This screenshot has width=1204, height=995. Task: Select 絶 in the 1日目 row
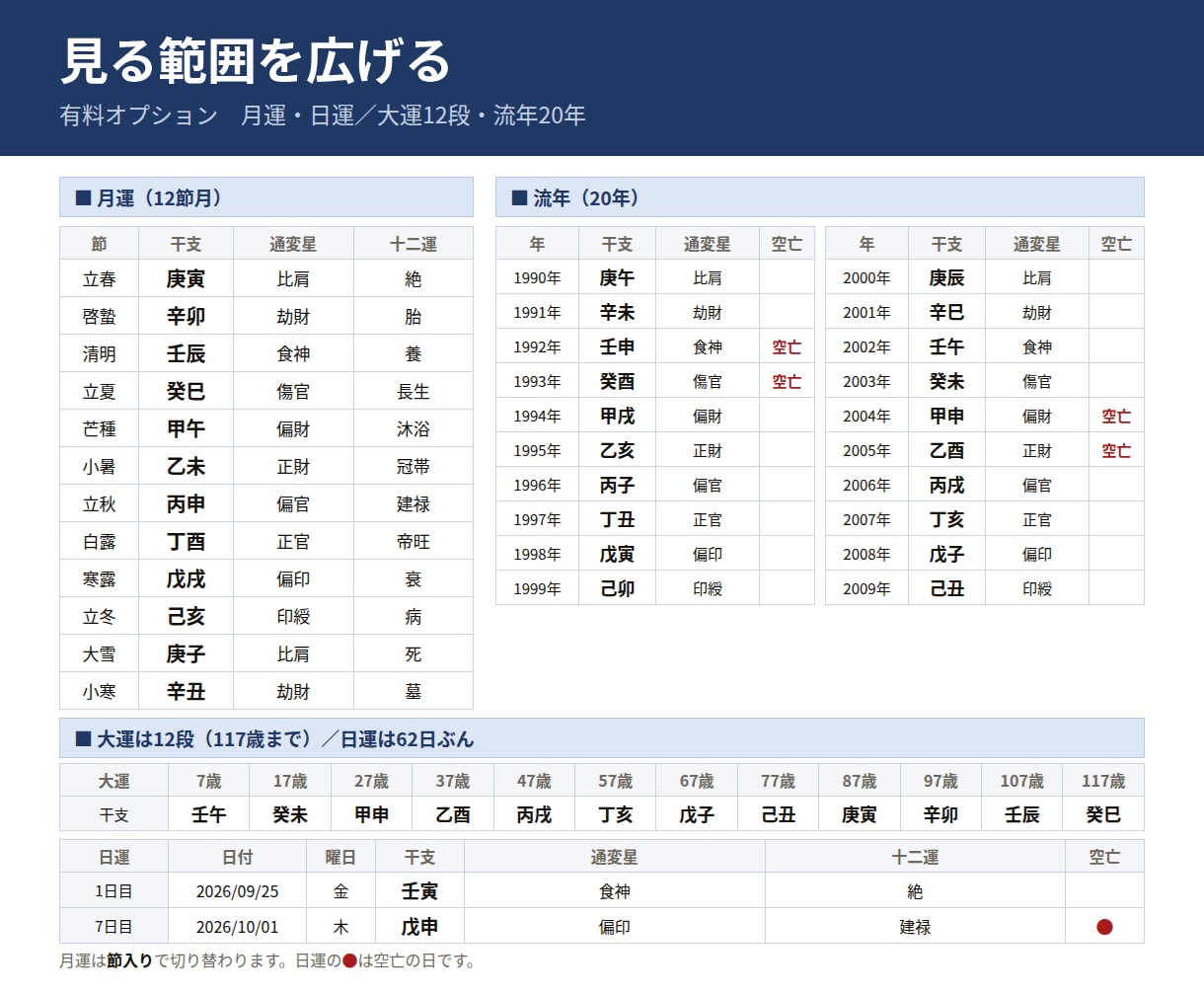(915, 891)
